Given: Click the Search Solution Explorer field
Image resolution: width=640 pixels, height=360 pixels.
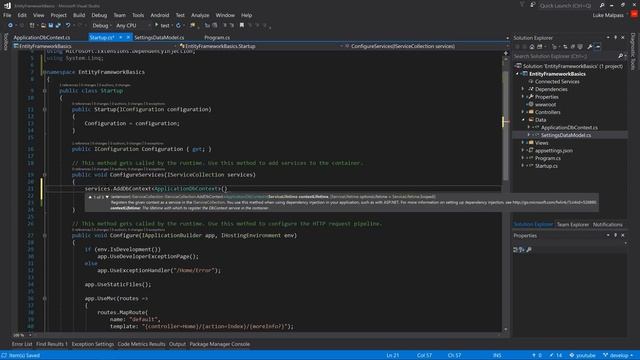Looking at the screenshot, I should [565, 56].
